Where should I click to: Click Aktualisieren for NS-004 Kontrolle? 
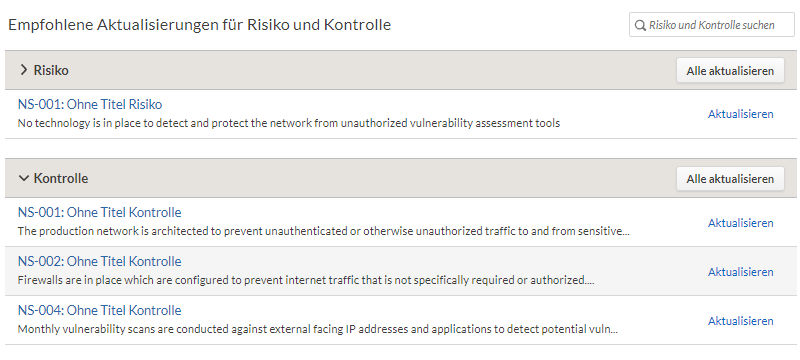coord(740,321)
